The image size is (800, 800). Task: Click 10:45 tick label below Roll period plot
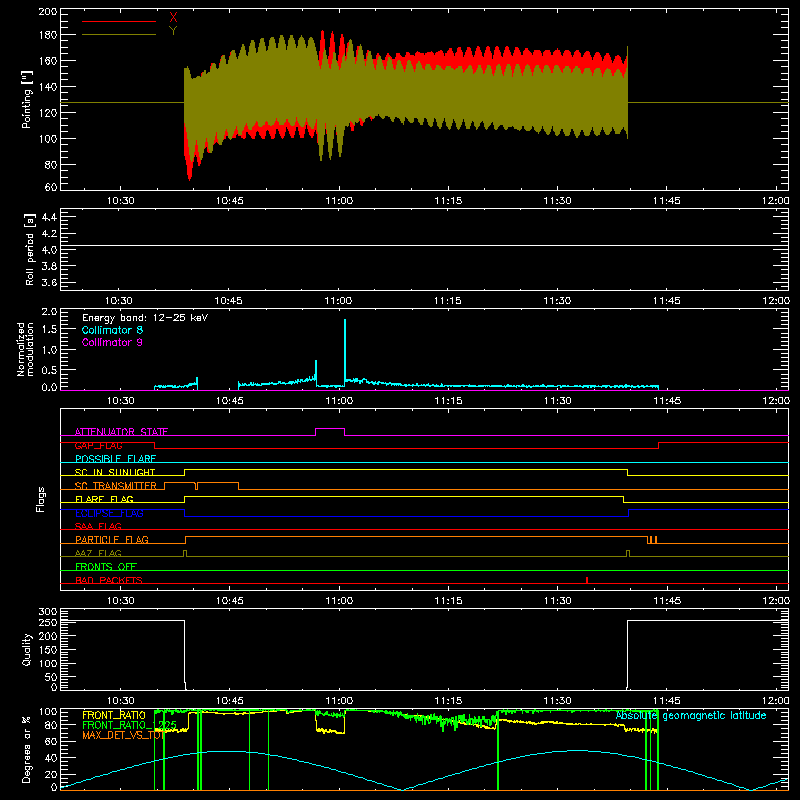click(228, 301)
